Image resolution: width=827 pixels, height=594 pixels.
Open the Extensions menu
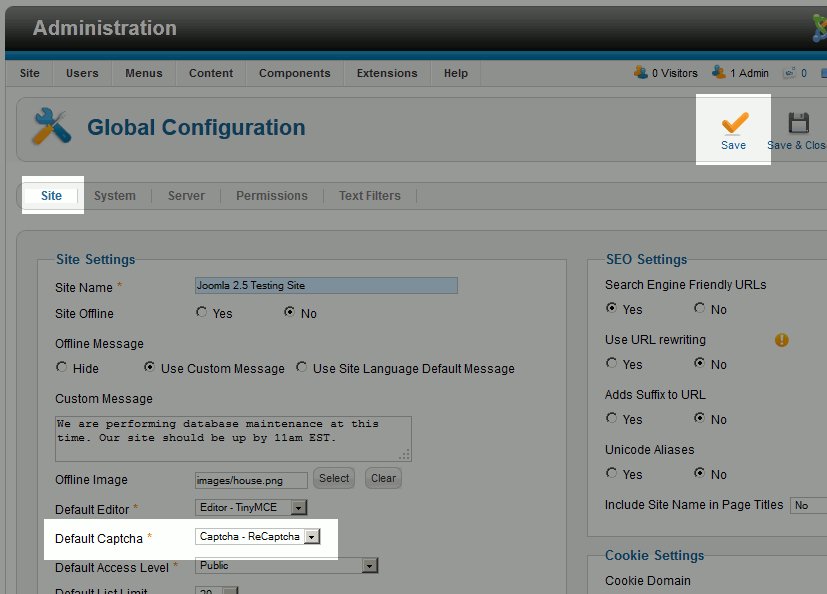click(387, 73)
